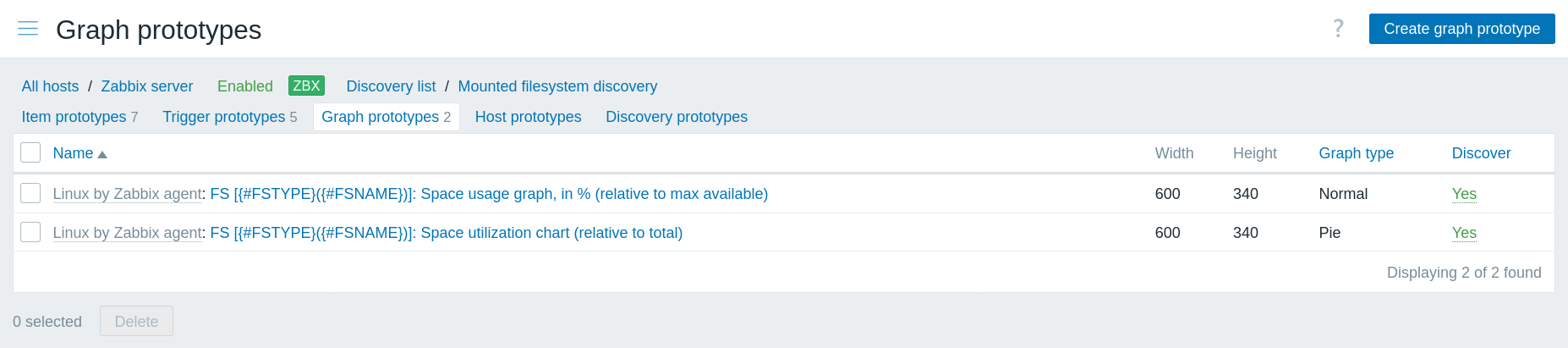This screenshot has height=348, width=1568.
Task: Go to Mounted filesystem discovery rule
Action: [557, 86]
